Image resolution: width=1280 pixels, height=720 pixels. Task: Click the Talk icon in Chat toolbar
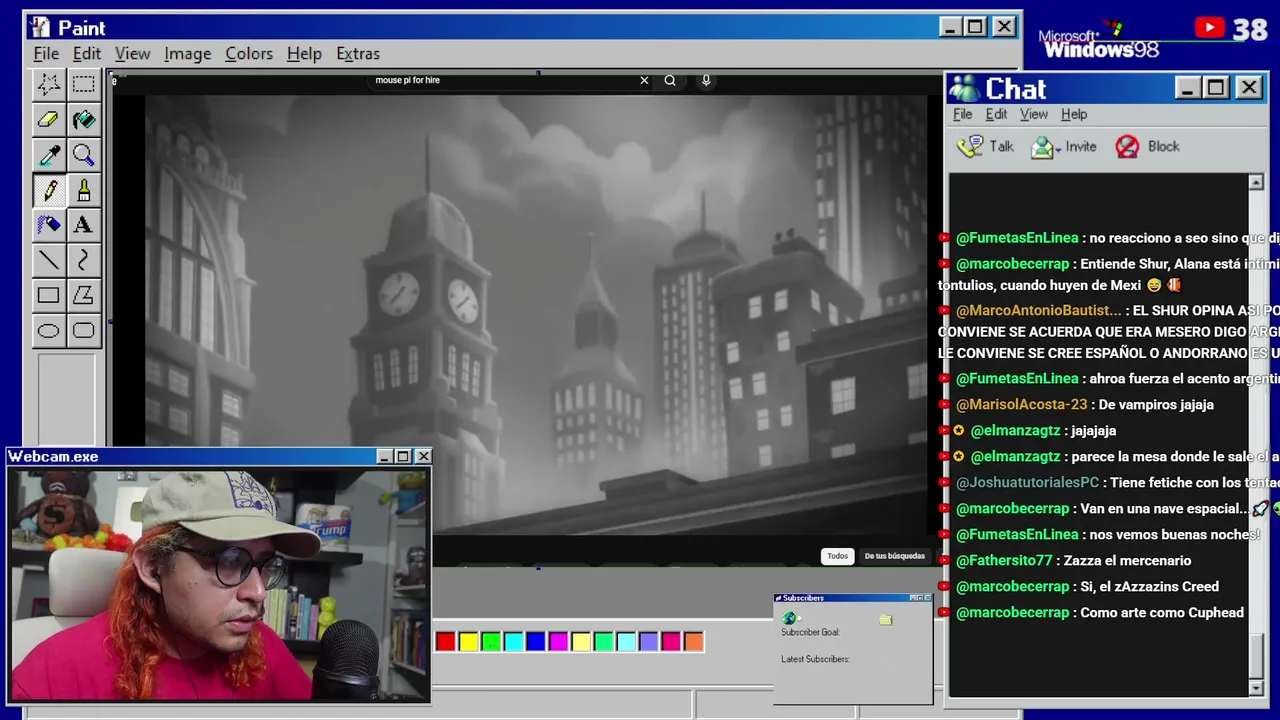pos(970,146)
